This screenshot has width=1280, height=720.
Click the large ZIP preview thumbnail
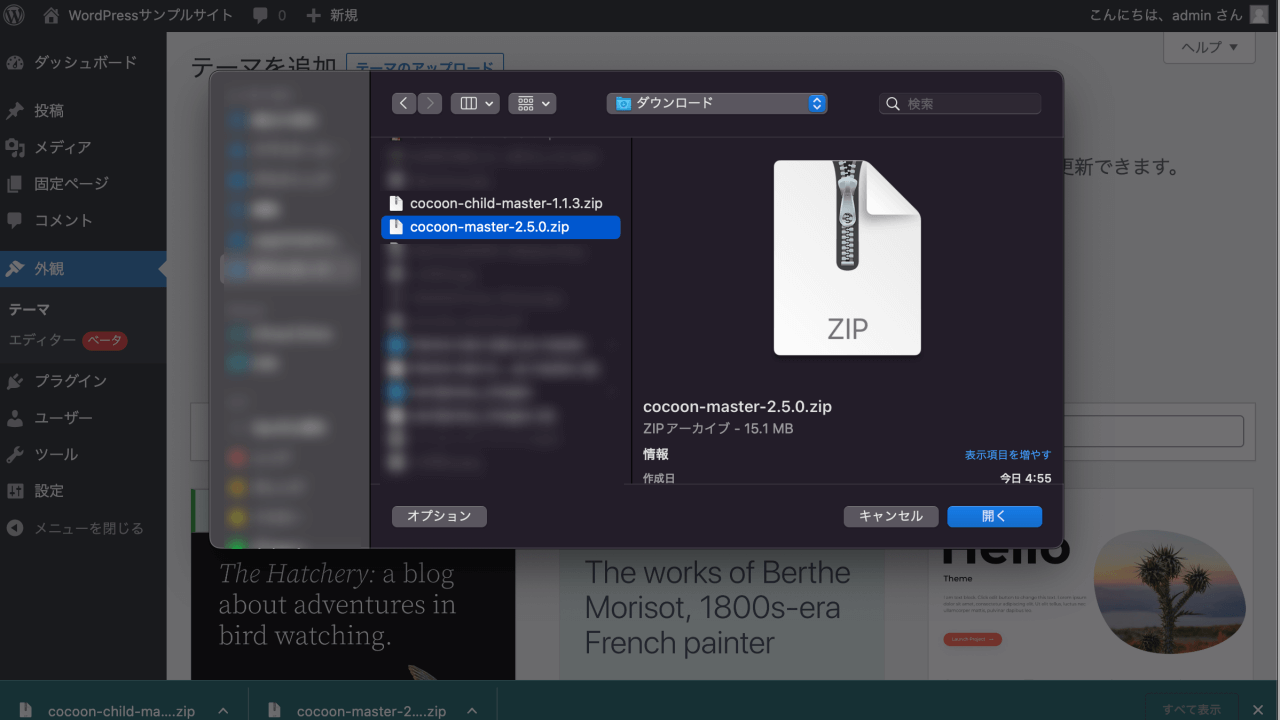tap(847, 258)
